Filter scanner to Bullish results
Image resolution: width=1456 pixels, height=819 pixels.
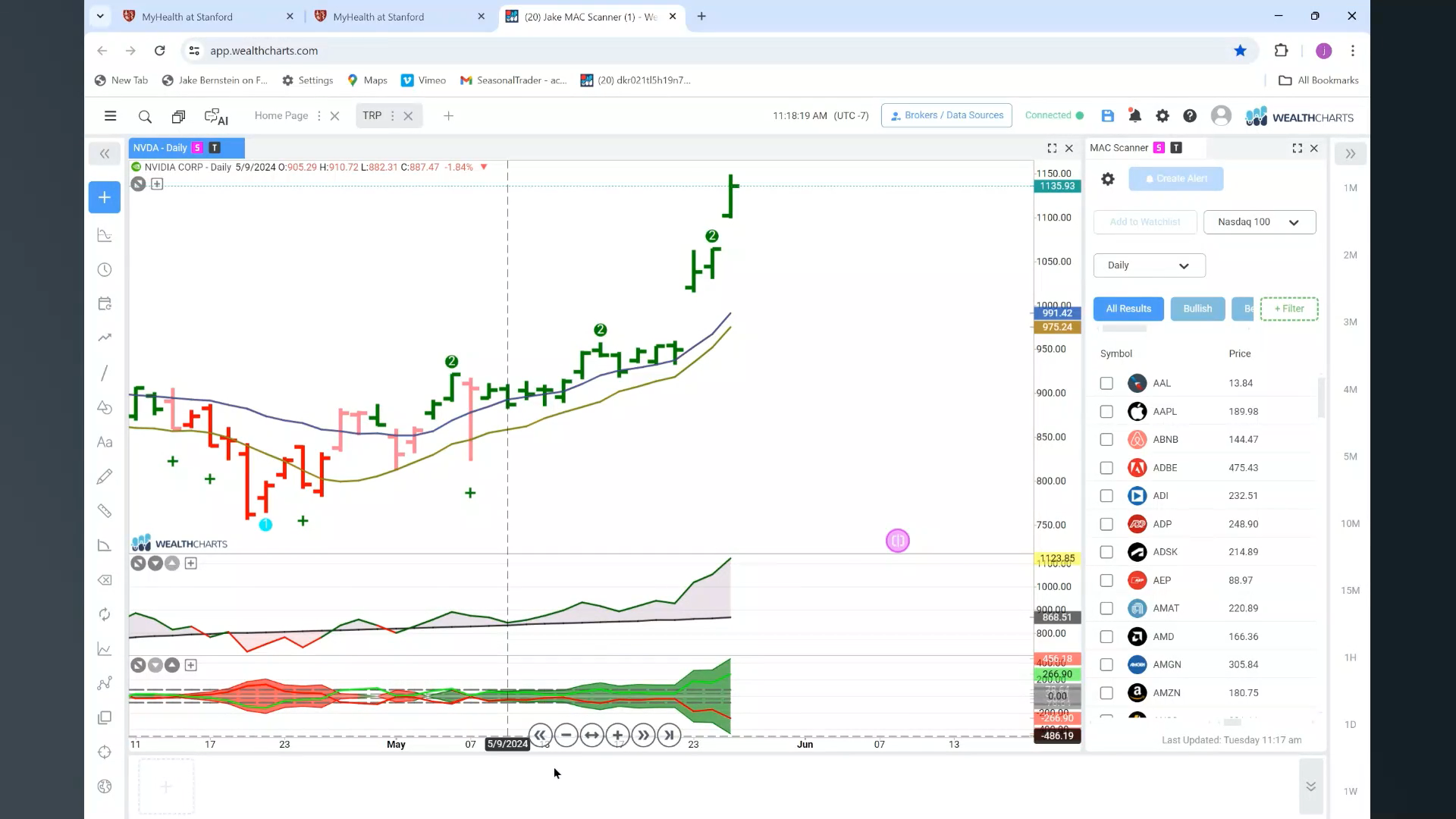[1197, 309]
